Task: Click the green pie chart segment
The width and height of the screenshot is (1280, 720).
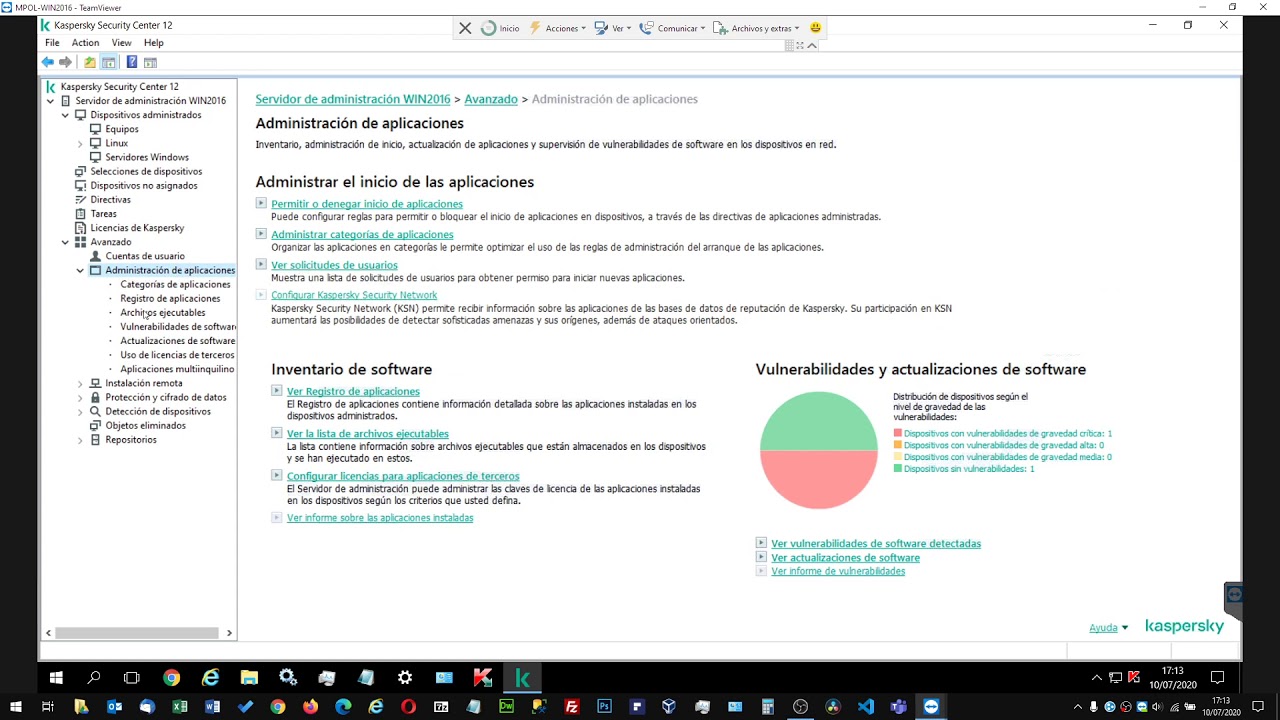Action: click(818, 421)
